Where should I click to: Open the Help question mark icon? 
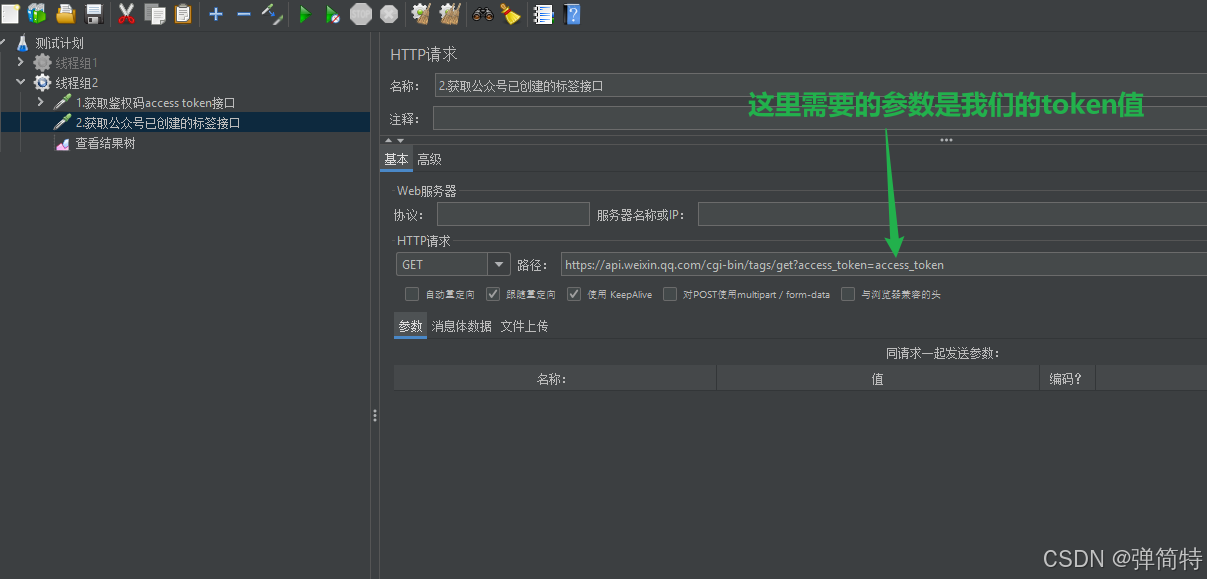coord(573,14)
